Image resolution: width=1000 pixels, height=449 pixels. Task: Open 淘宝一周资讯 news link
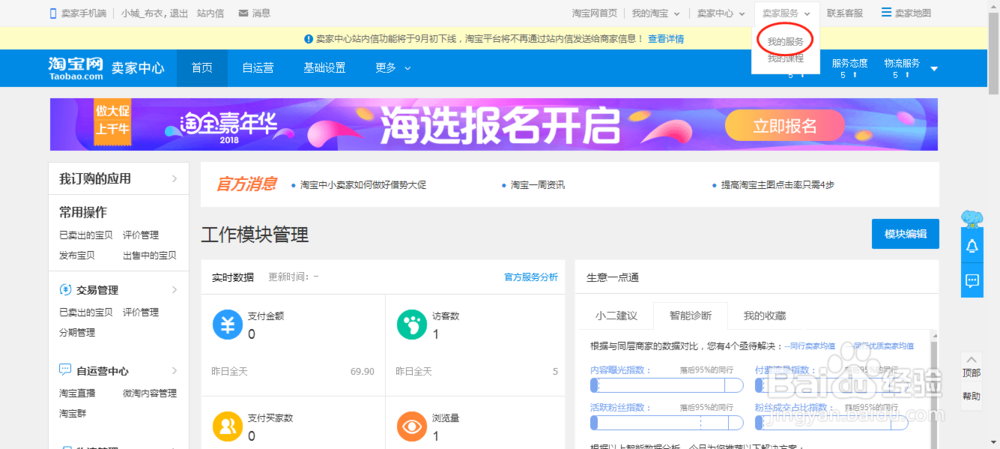[x=537, y=185]
